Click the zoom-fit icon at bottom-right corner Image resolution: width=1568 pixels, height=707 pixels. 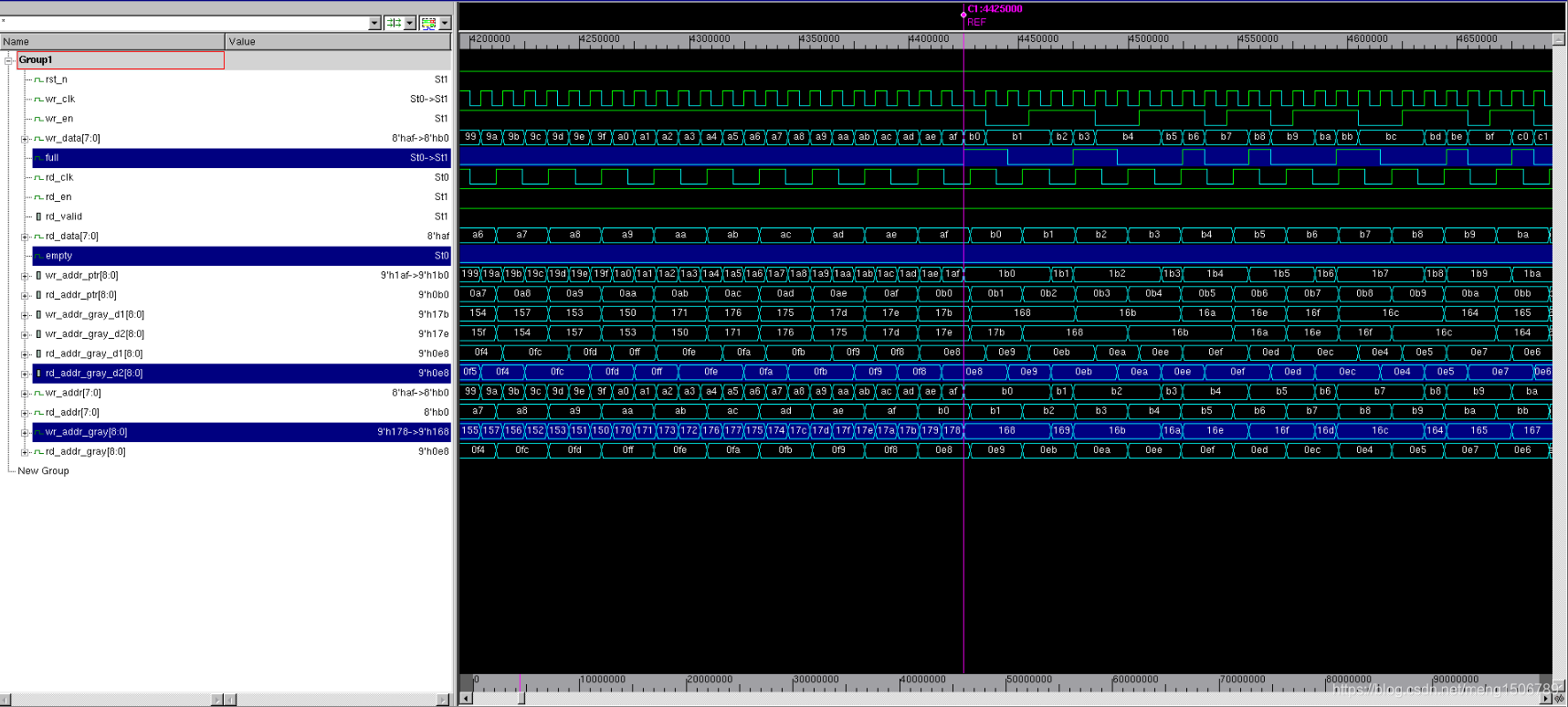[1559, 699]
